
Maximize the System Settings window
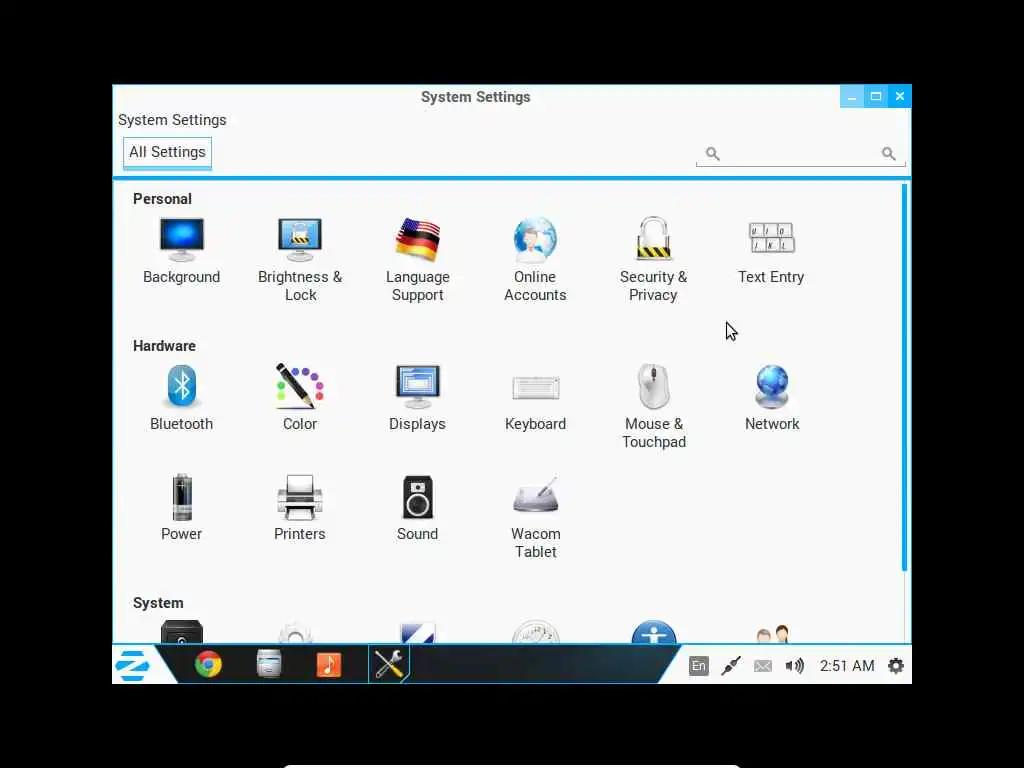(876, 97)
